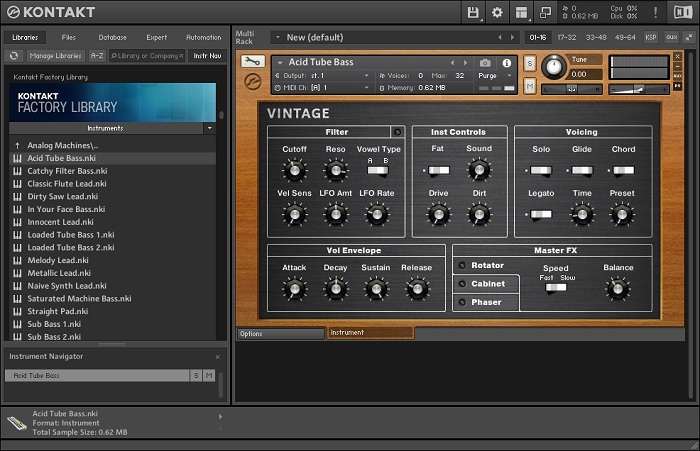Click the NI logo icon
Screen dimensions: 700x451
pyautogui.click(x=683, y=12)
